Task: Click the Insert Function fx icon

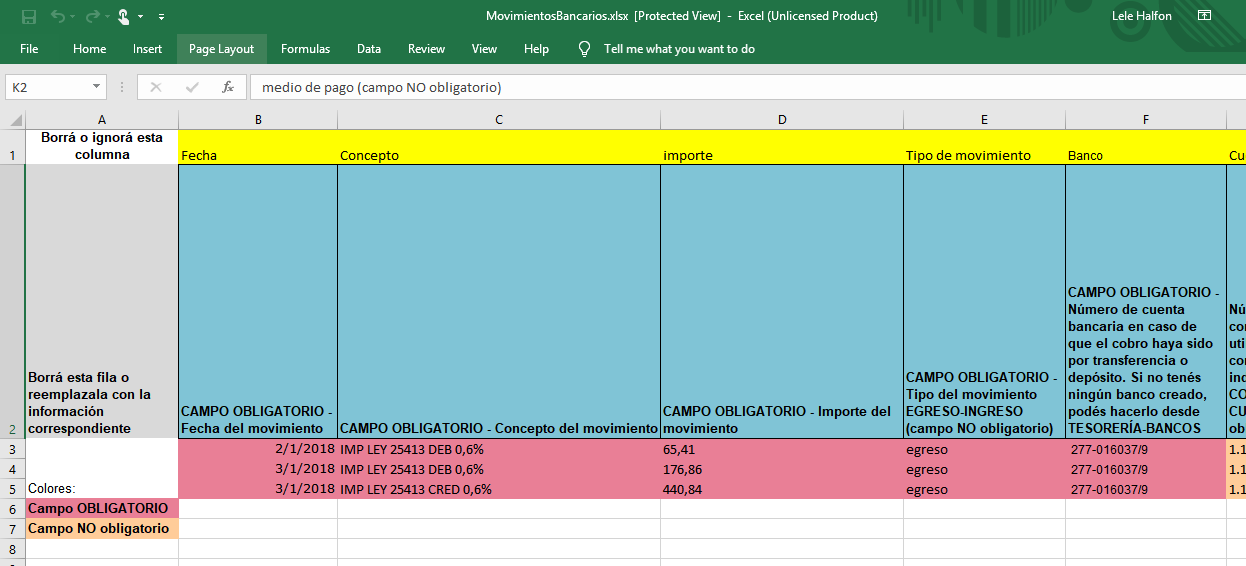Action: (228, 87)
